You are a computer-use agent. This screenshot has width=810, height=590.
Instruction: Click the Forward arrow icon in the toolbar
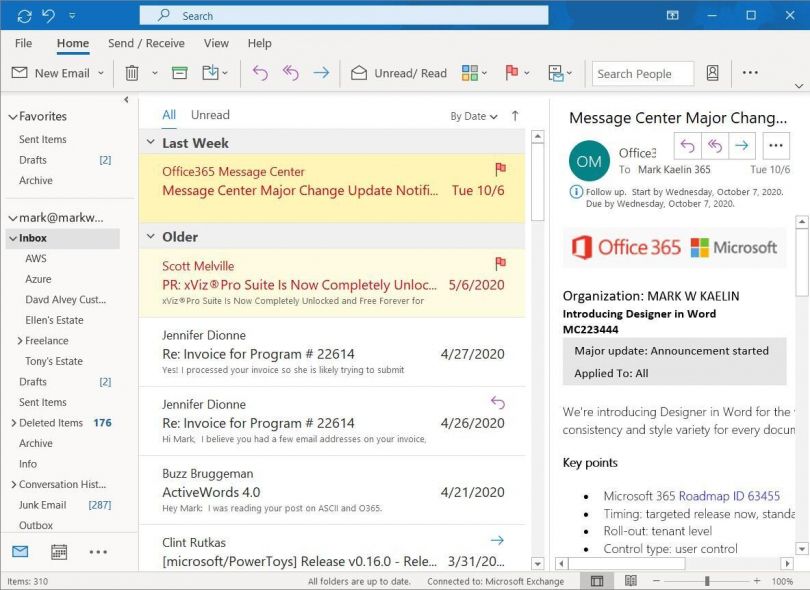pyautogui.click(x=319, y=73)
